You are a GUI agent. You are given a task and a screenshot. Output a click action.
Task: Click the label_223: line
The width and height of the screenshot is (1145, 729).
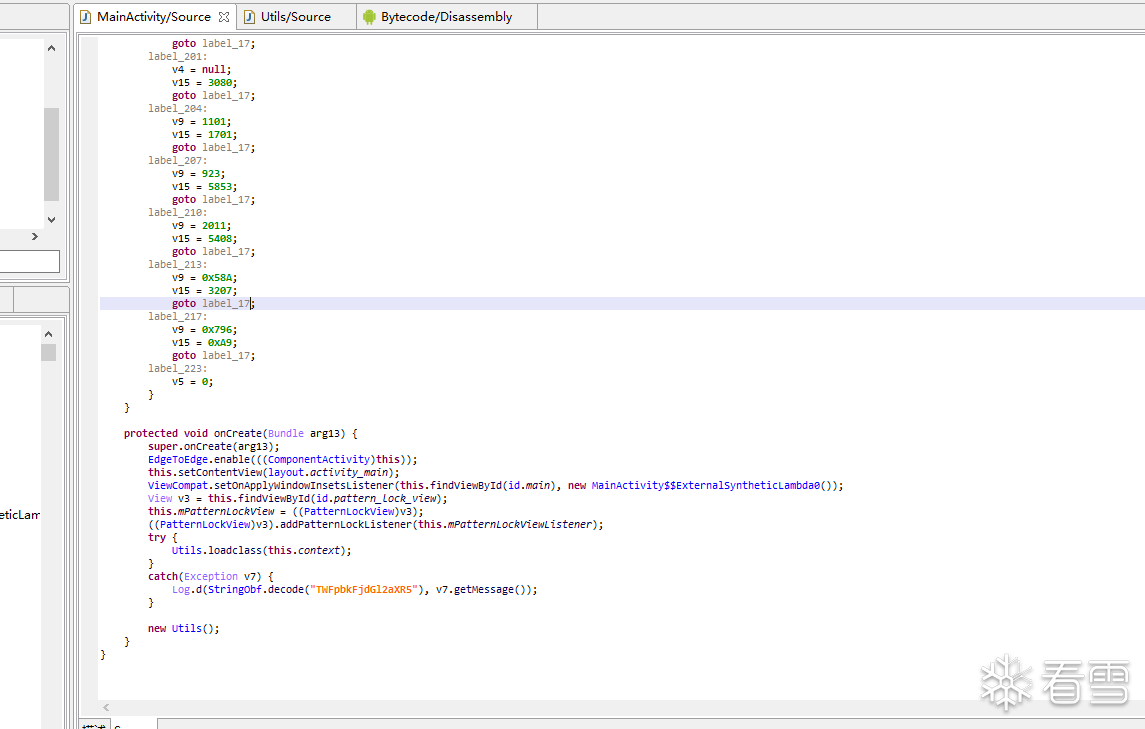pyautogui.click(x=177, y=368)
